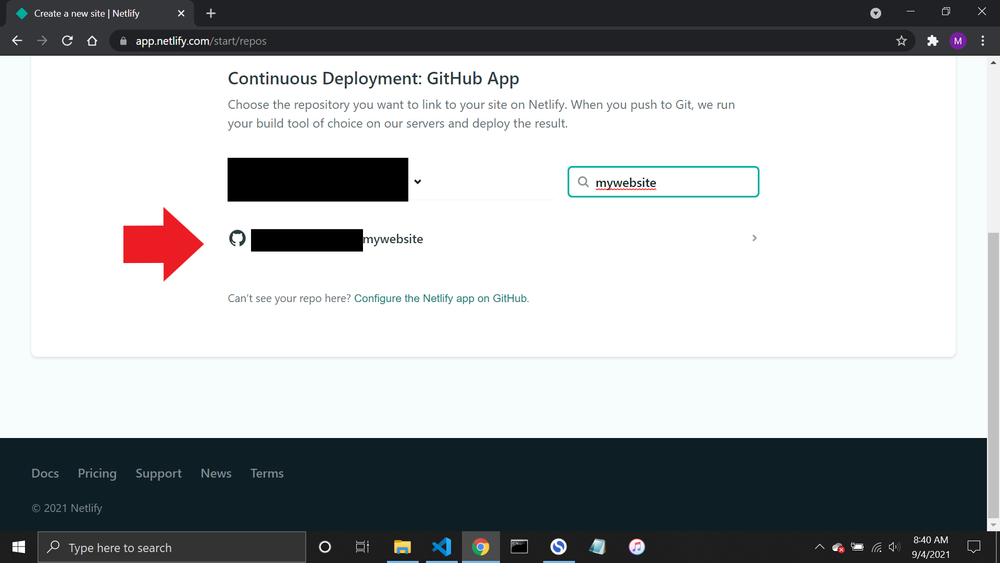
Task: Show hidden system tray icons
Action: pos(820,547)
